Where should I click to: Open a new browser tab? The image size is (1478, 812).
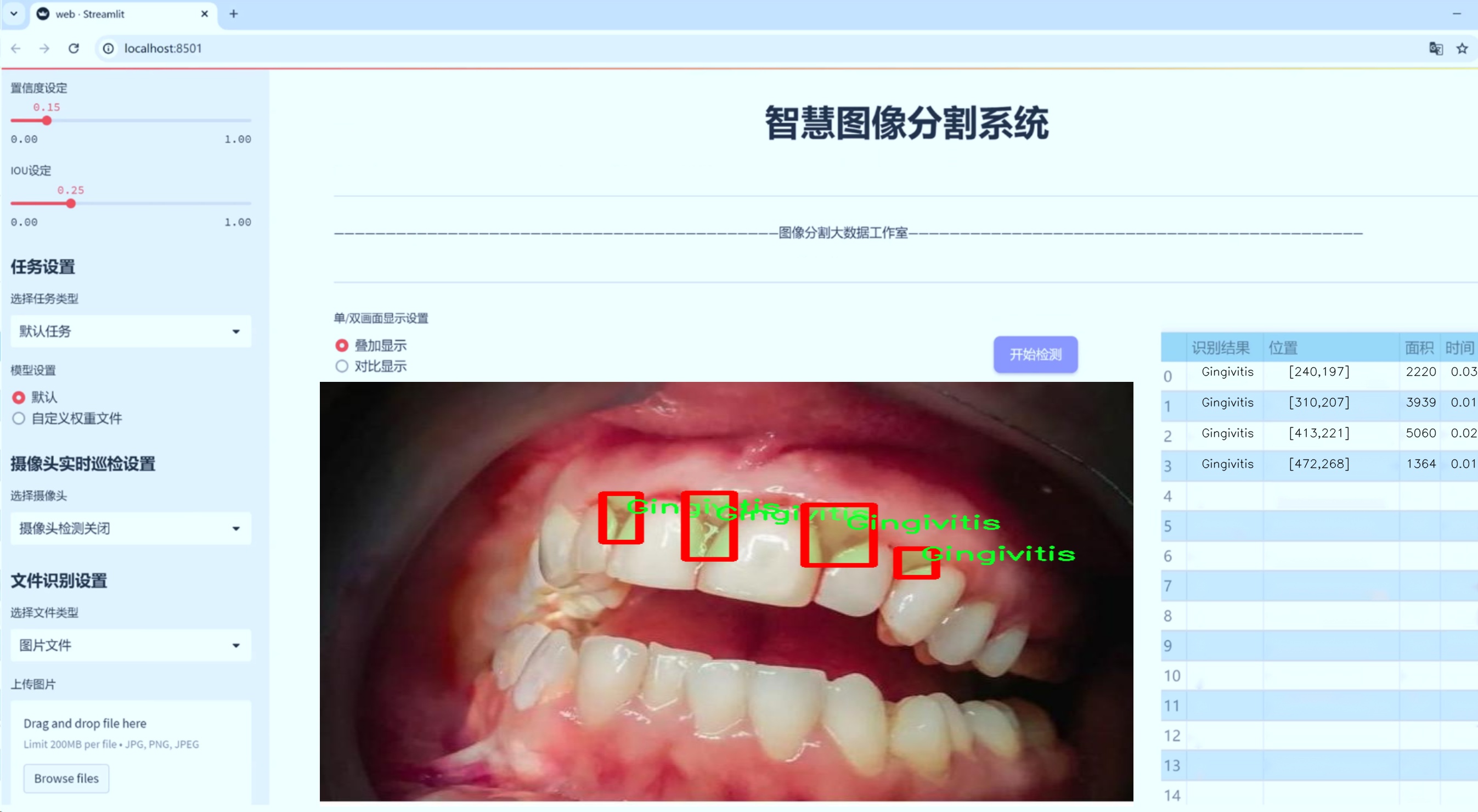tap(234, 14)
